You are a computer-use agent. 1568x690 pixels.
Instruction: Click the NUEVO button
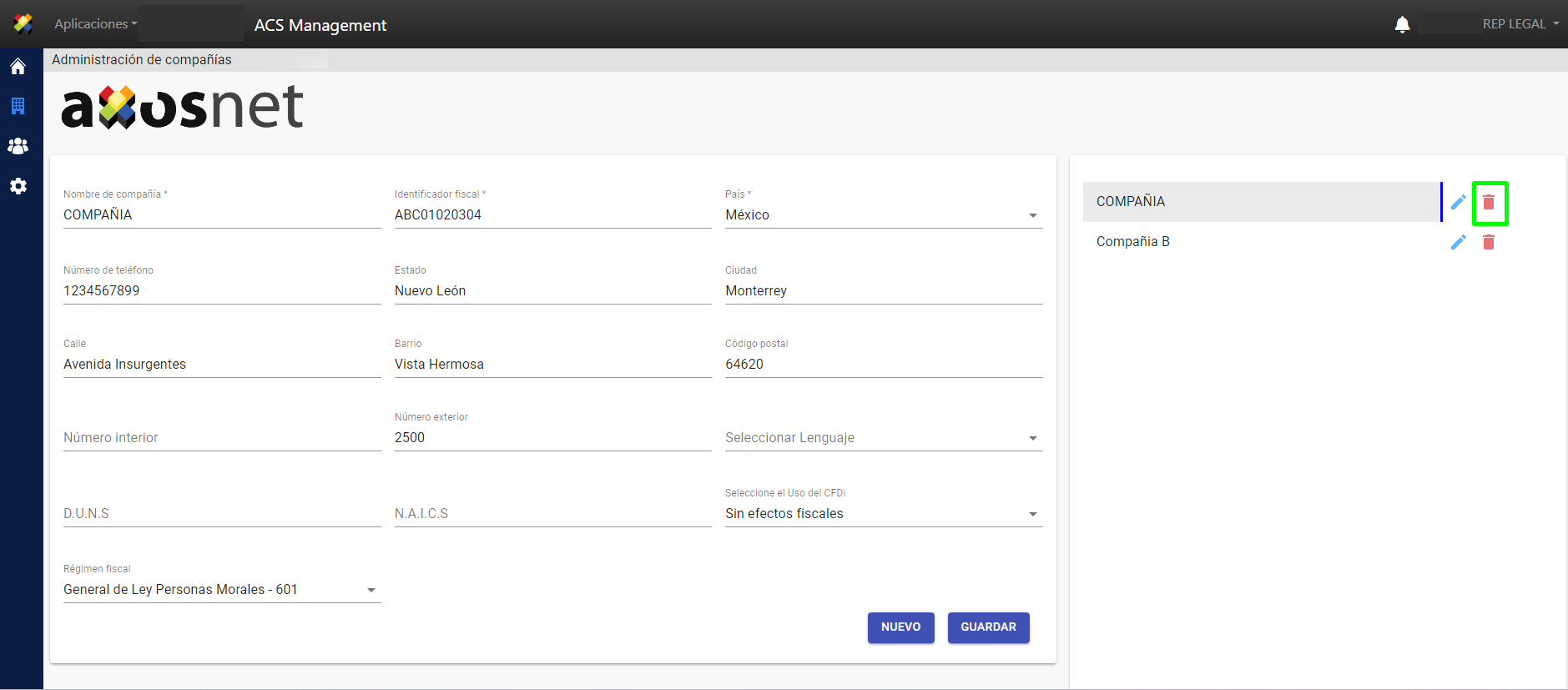point(900,627)
